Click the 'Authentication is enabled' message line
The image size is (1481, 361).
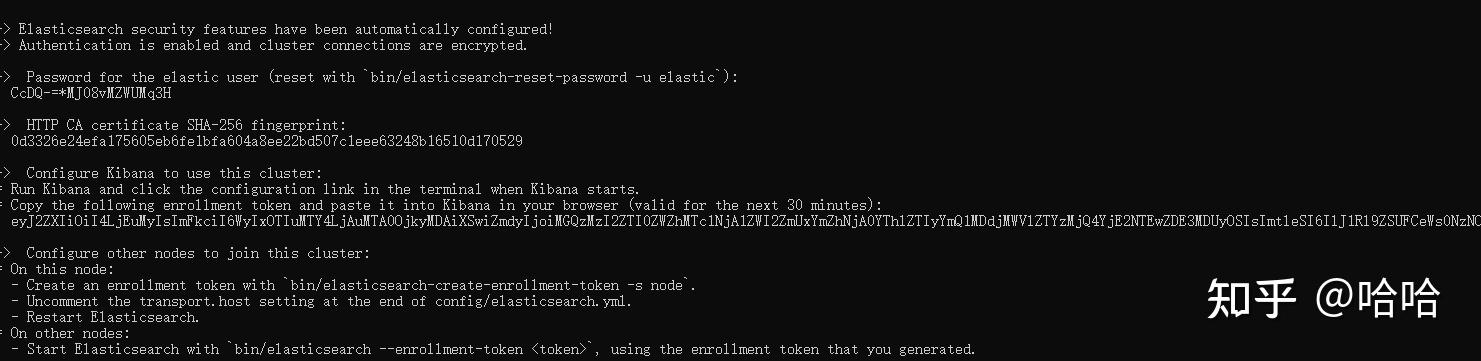[x=272, y=45]
